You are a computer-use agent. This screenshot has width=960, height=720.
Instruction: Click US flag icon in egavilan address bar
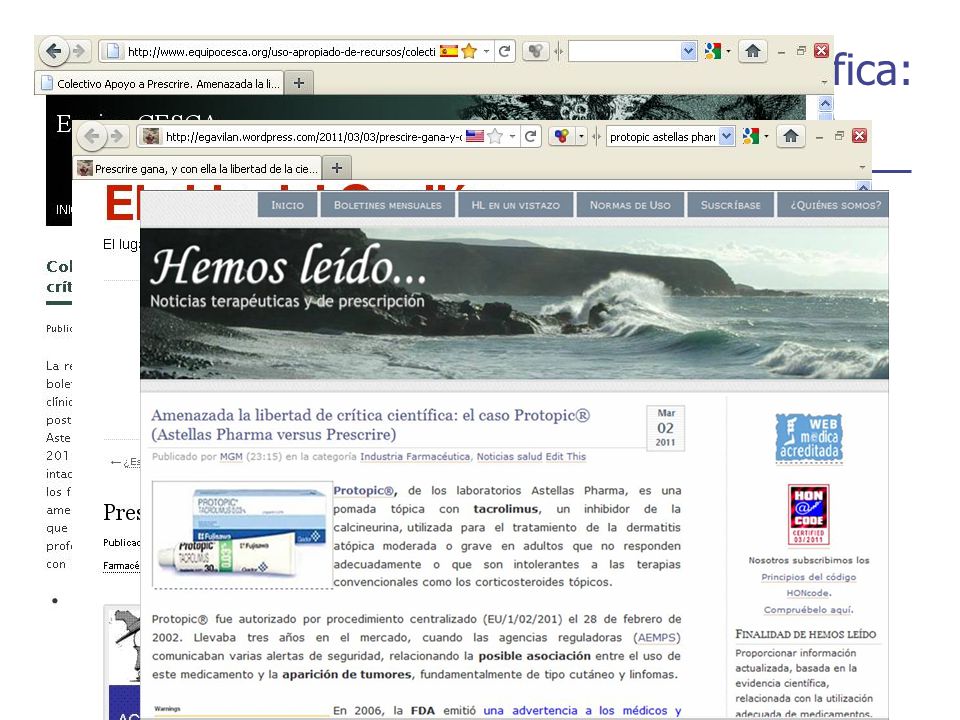click(474, 136)
